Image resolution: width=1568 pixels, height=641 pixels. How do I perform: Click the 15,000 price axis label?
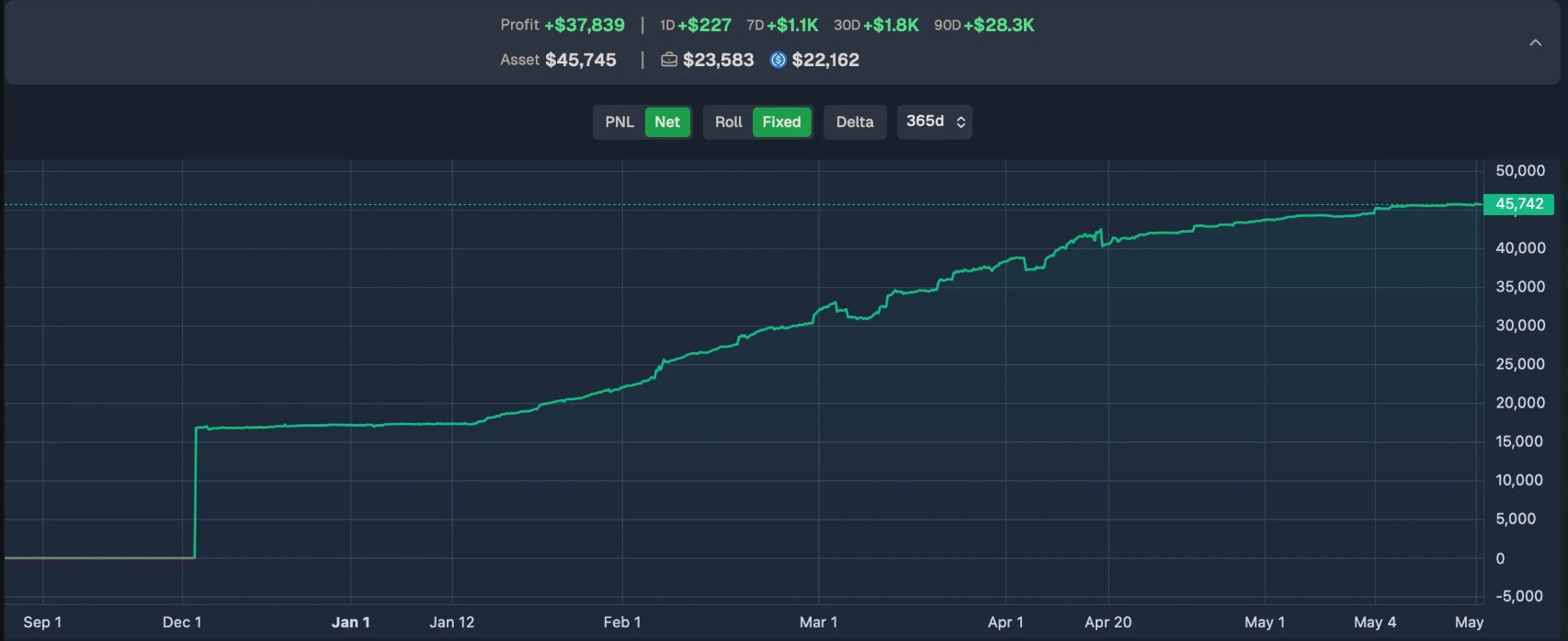click(1520, 441)
